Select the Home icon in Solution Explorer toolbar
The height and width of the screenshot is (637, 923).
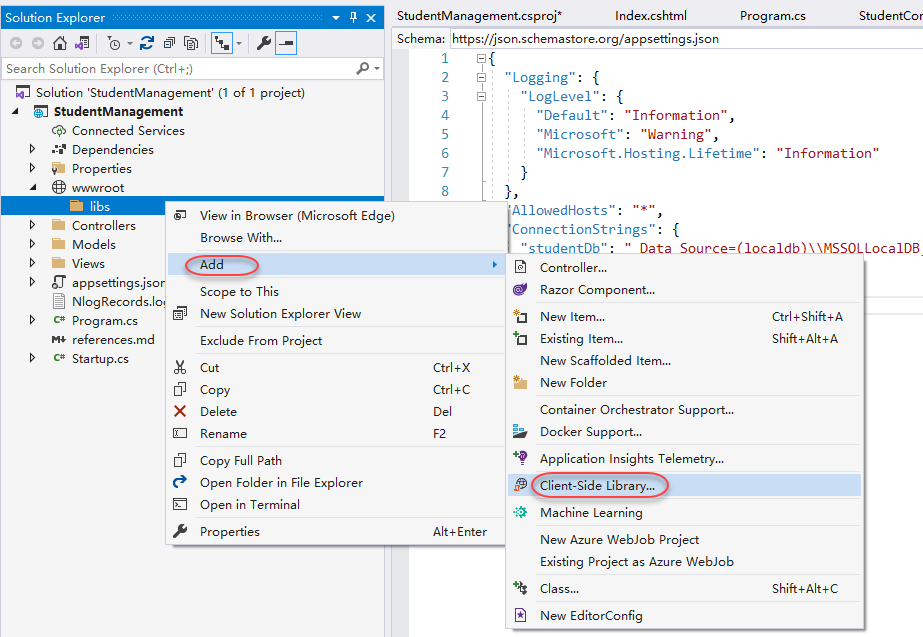[x=59, y=43]
